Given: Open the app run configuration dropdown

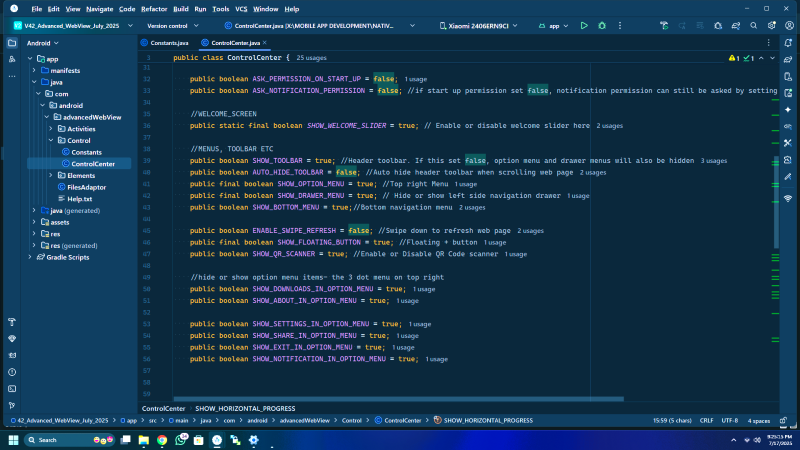Looking at the screenshot, I should tap(554, 26).
